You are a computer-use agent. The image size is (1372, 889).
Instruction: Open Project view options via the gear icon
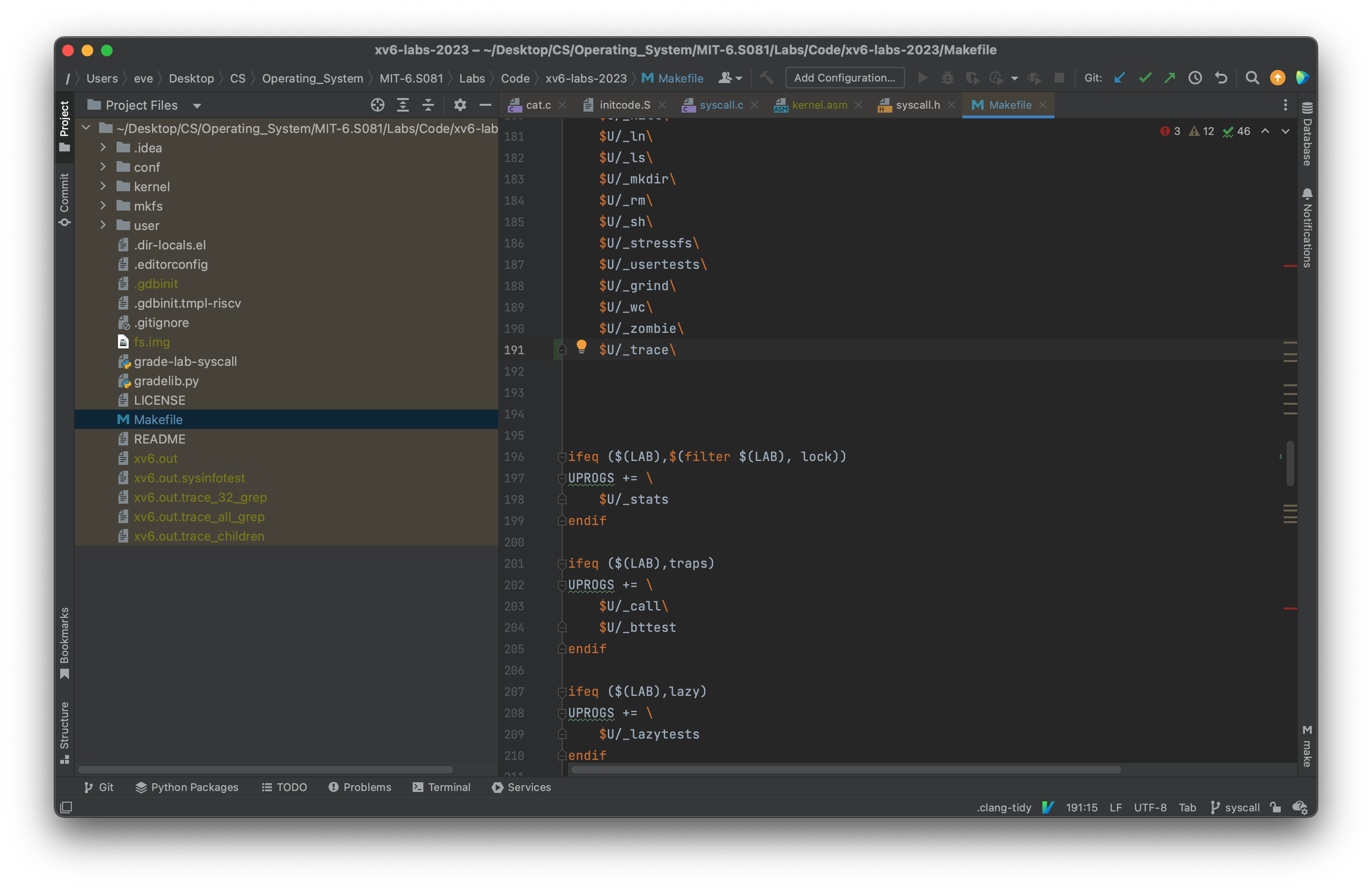coord(459,105)
